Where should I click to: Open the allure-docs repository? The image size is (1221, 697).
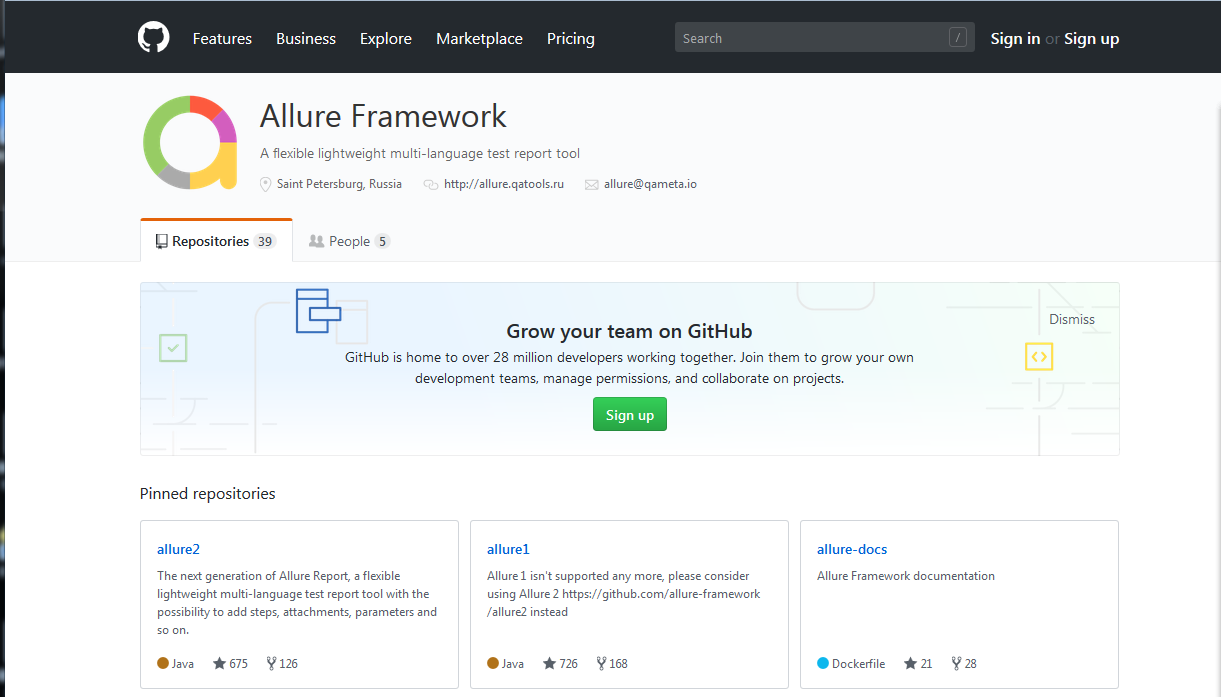[x=852, y=549]
